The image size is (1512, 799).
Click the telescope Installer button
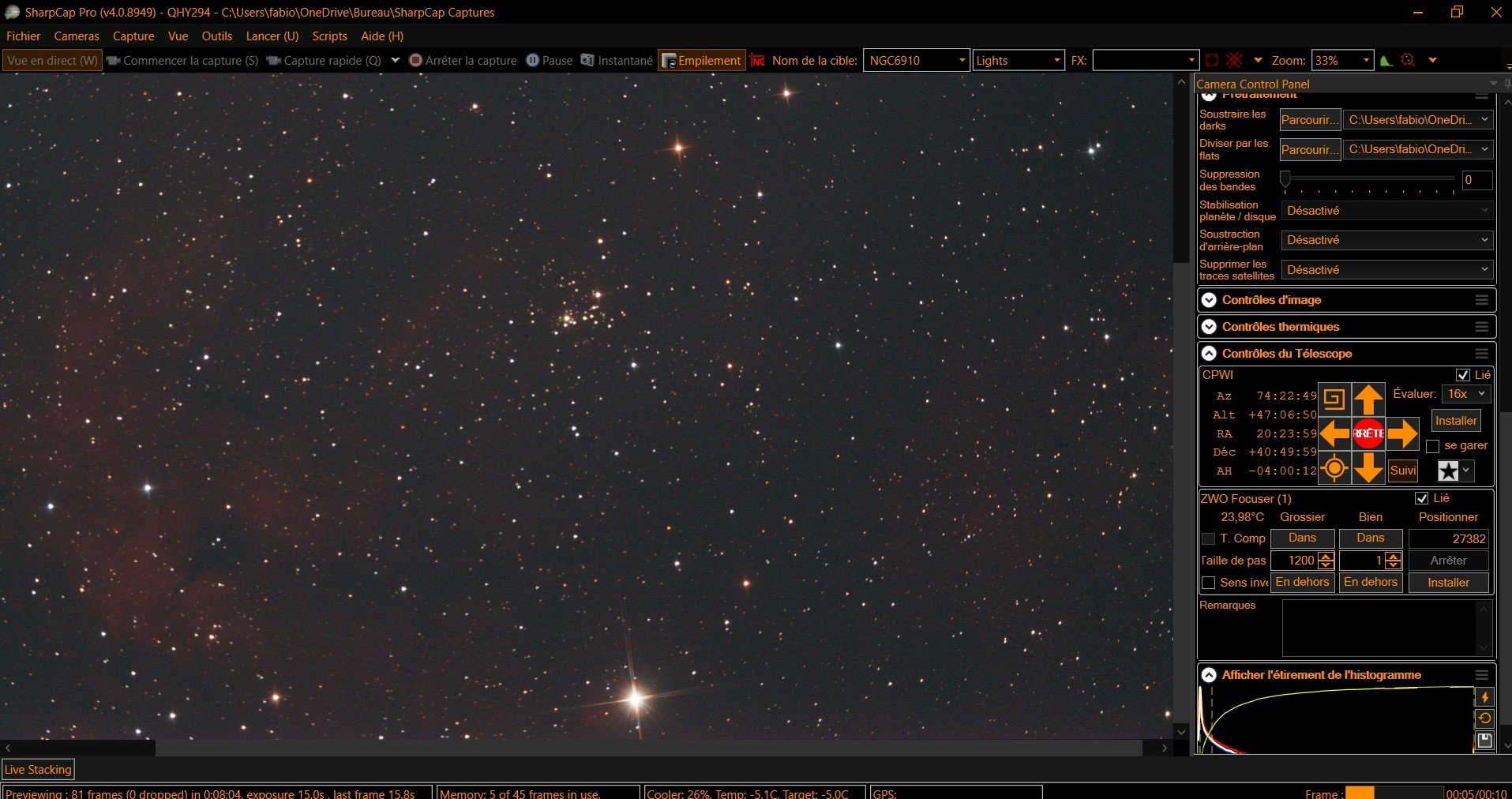[1456, 421]
